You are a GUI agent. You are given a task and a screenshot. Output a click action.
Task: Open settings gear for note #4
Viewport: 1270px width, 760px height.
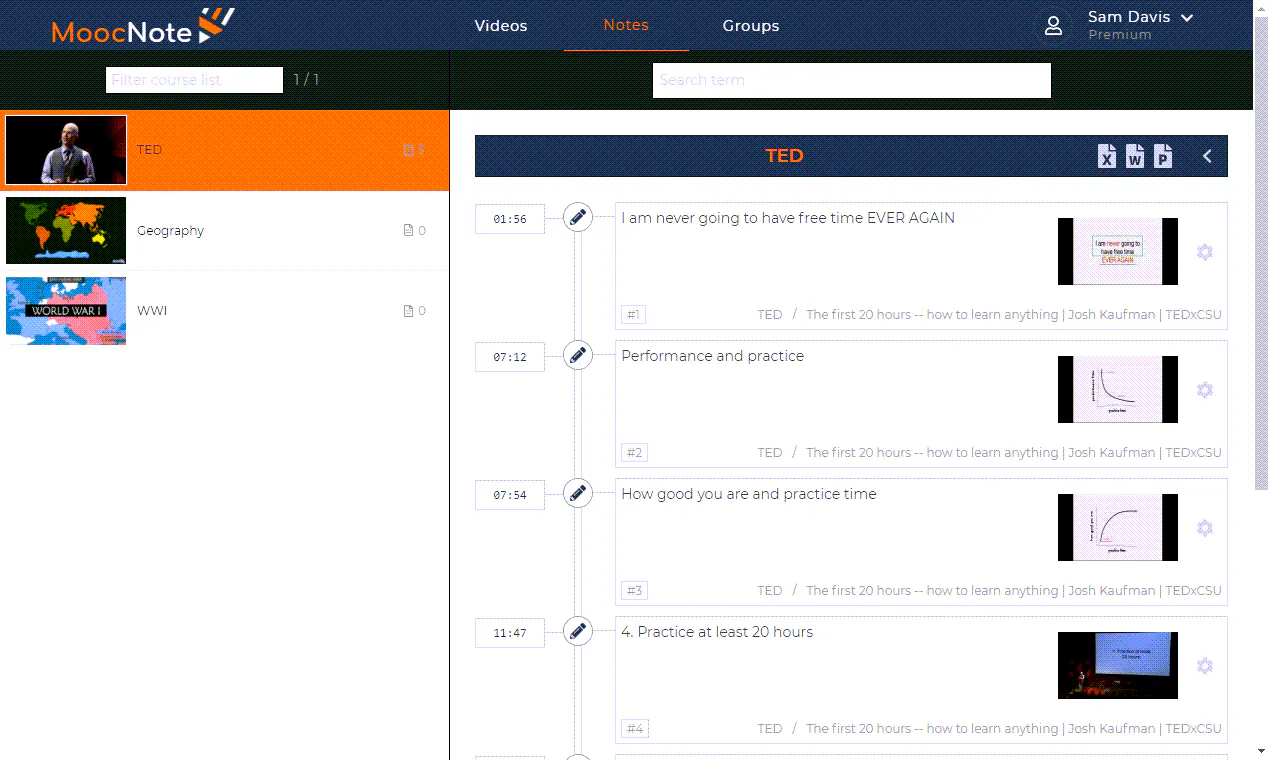click(1205, 666)
